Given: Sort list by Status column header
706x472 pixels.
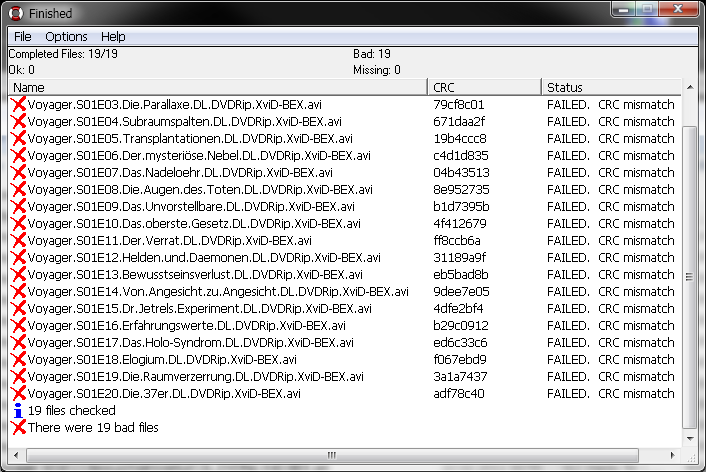Looking at the screenshot, I should (x=611, y=87).
